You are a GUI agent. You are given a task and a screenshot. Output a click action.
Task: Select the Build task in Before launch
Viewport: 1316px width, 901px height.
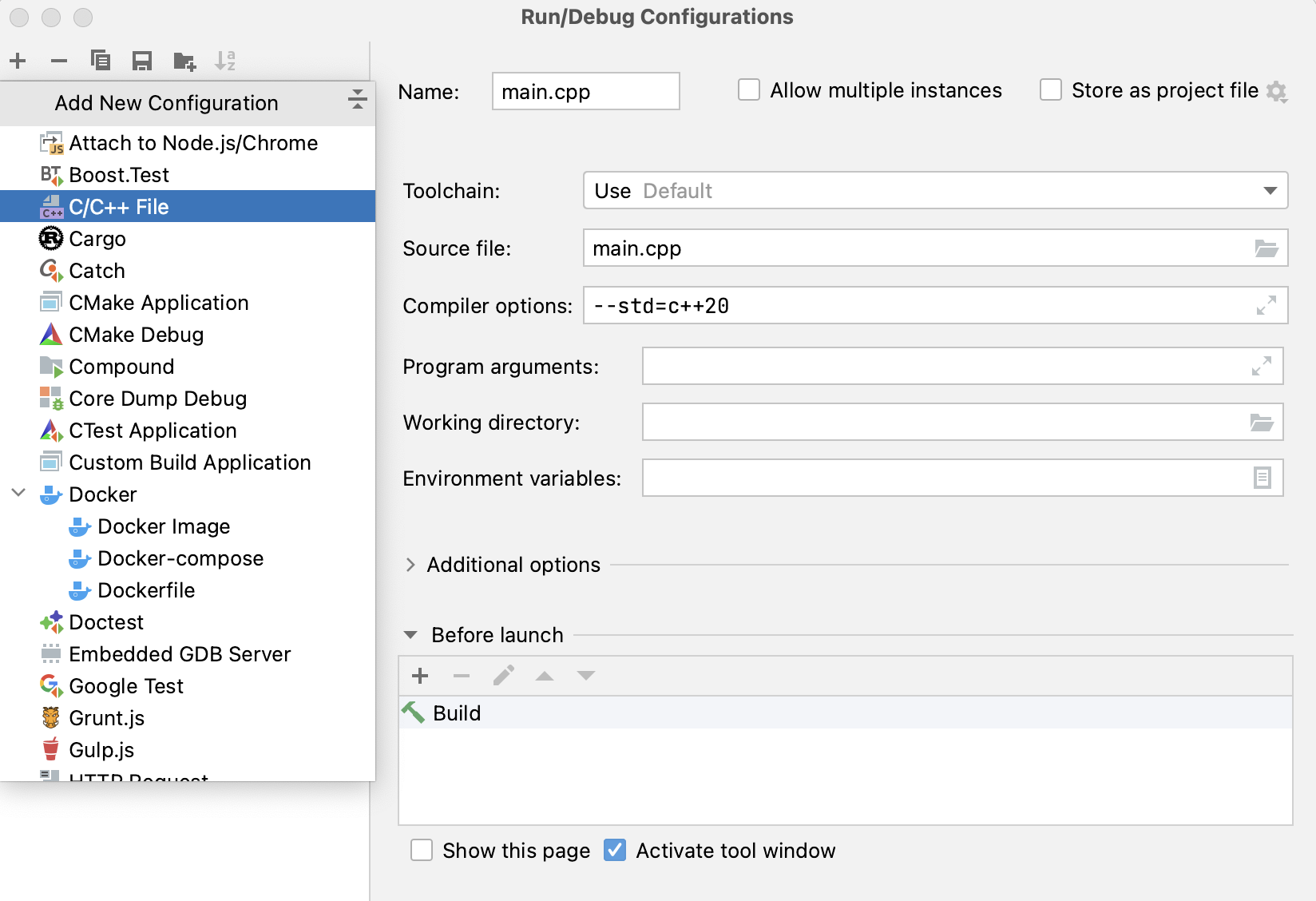pyautogui.click(x=457, y=713)
